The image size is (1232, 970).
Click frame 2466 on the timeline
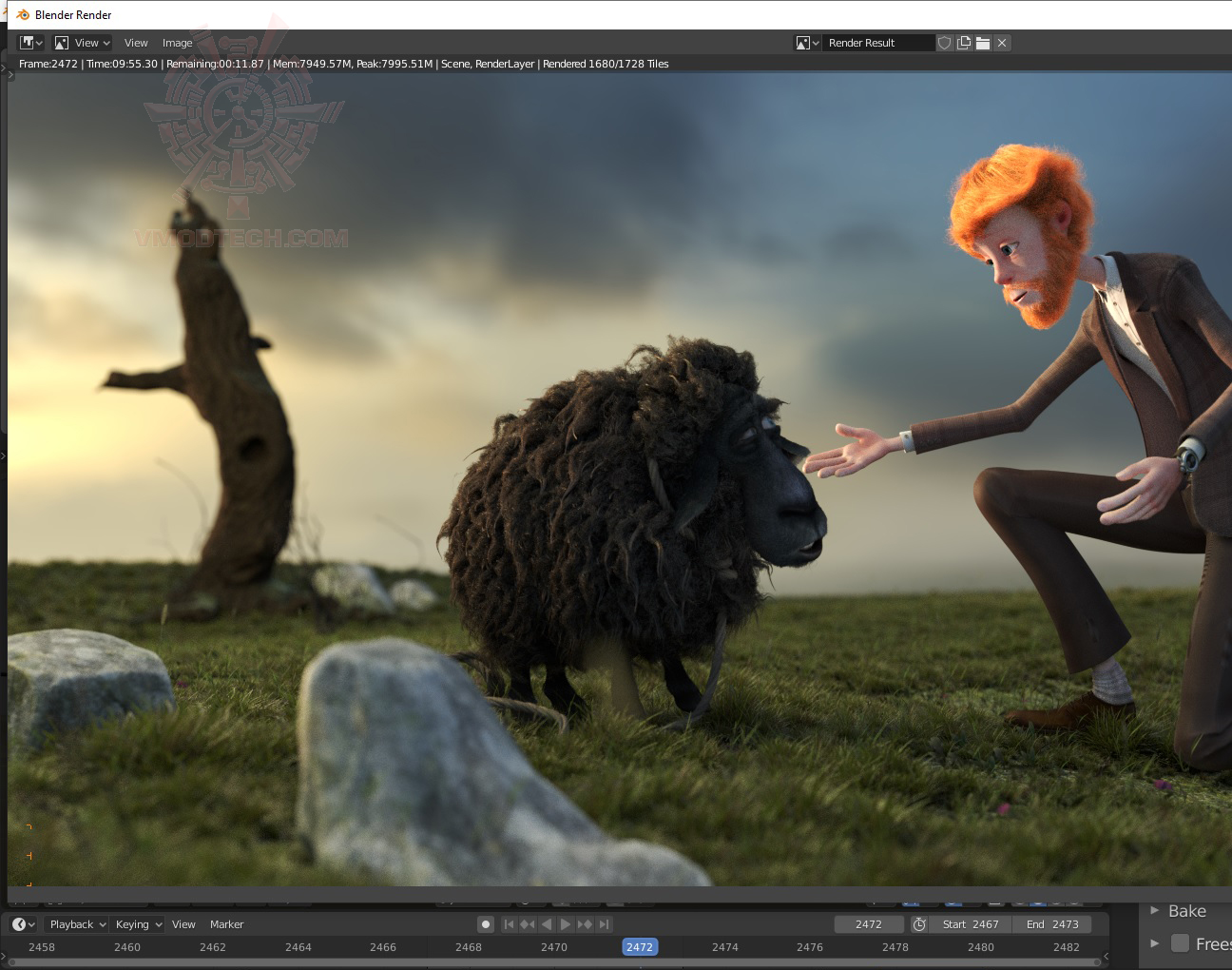(383, 947)
